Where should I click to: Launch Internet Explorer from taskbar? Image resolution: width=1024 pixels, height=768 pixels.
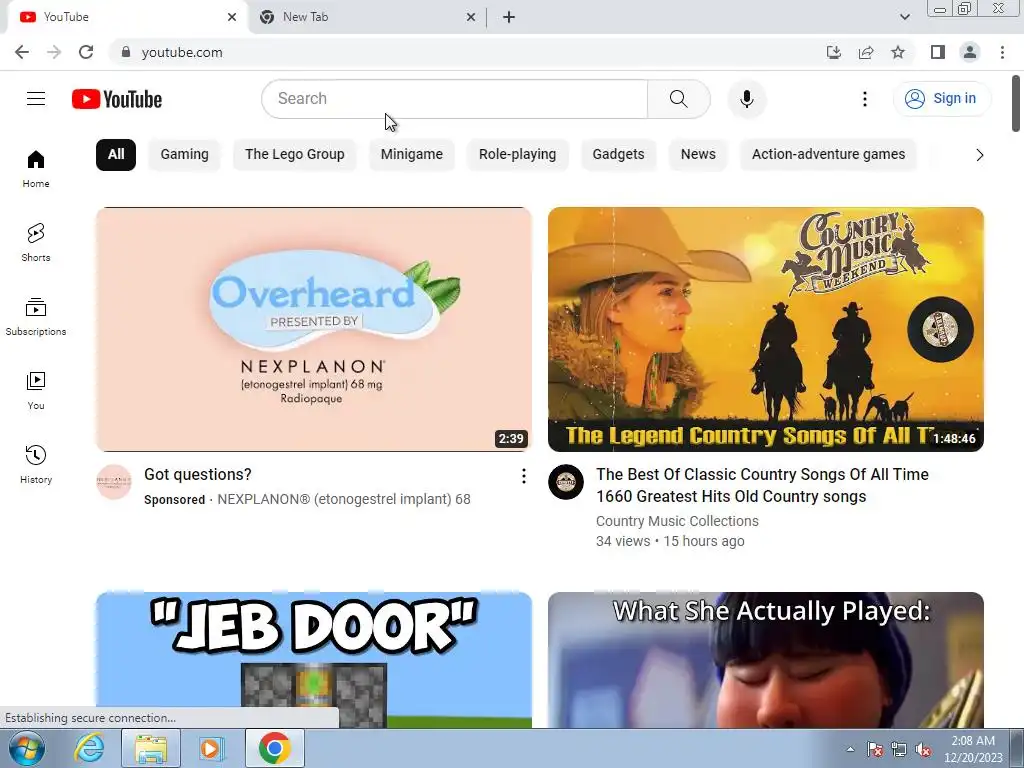(89, 748)
